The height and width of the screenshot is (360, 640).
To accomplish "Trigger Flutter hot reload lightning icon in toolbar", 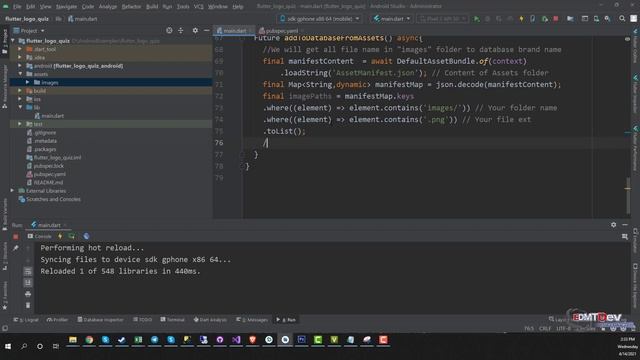I will pos(521,19).
